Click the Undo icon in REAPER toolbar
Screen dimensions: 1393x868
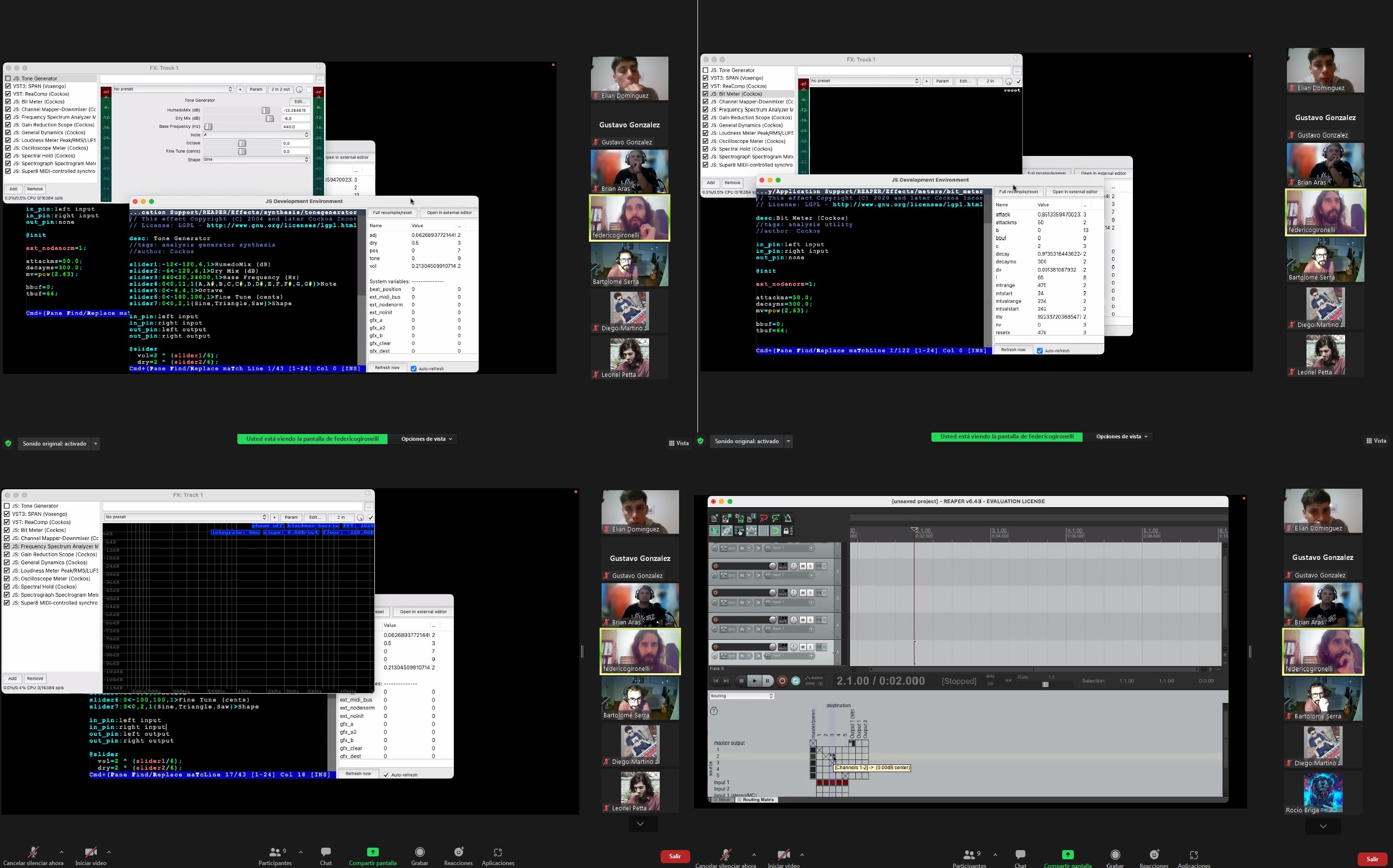pyautogui.click(x=763, y=518)
